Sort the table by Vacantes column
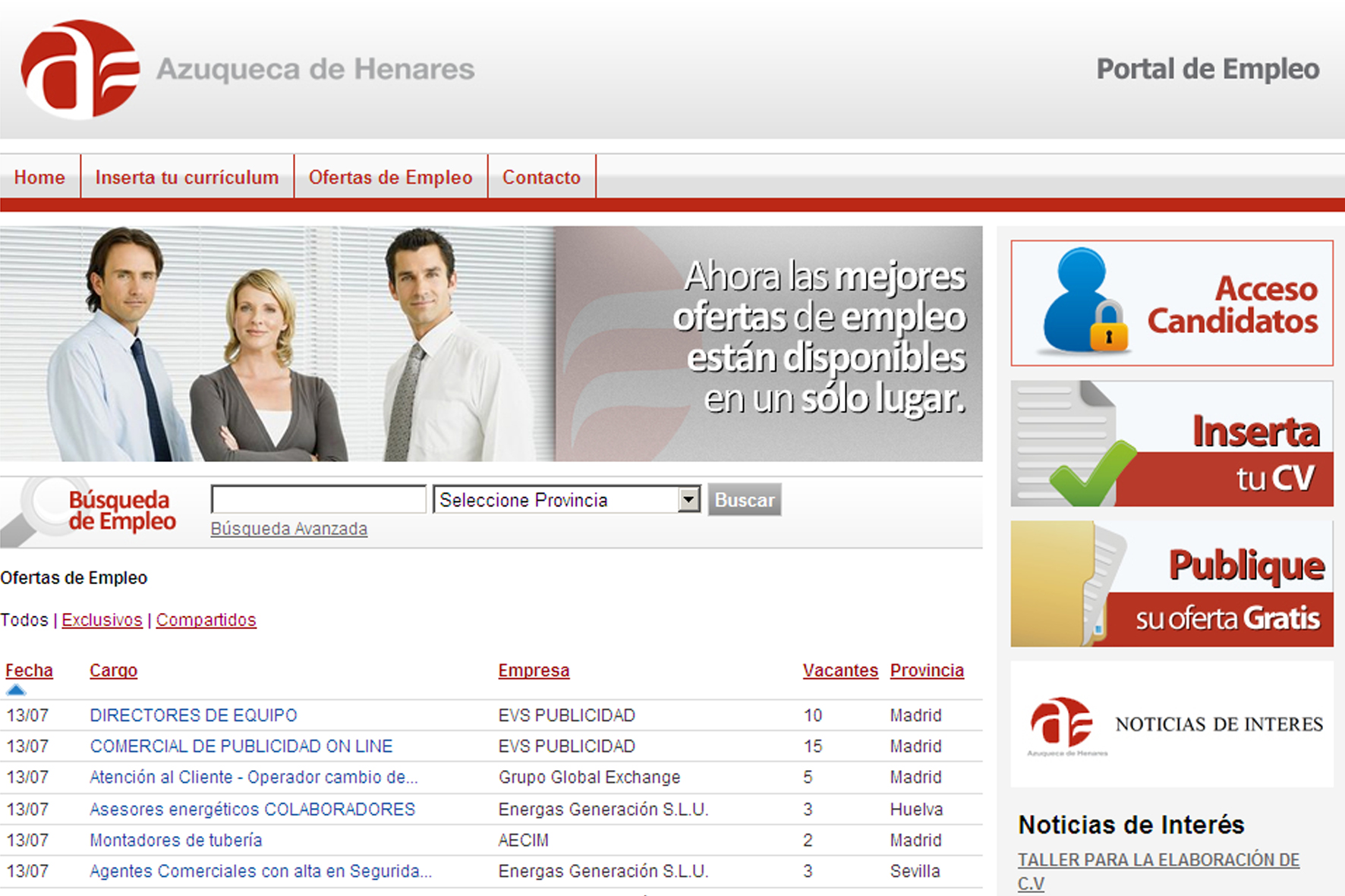This screenshot has width=1345, height=896. [x=839, y=671]
